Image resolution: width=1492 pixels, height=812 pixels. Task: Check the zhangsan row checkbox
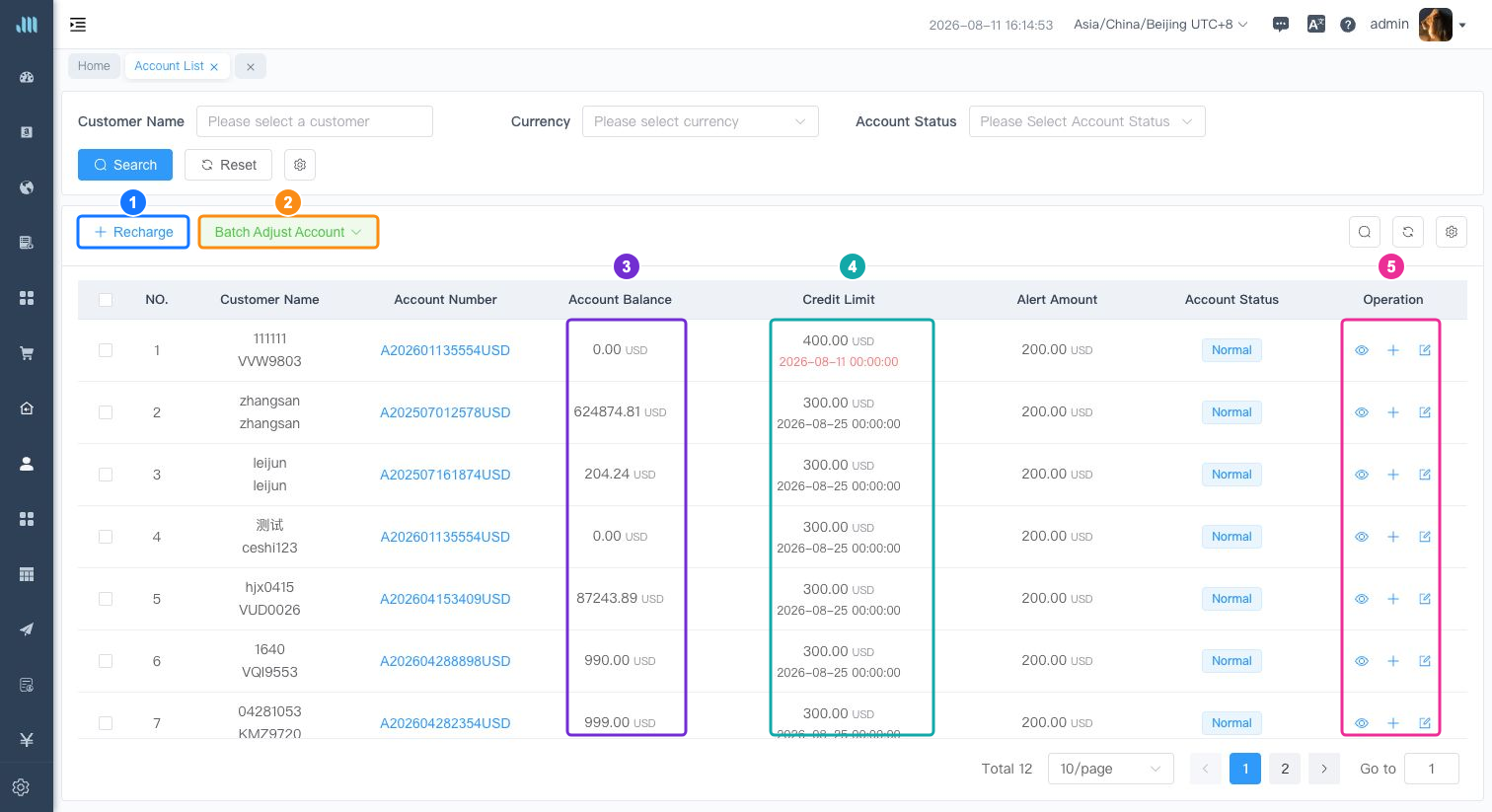click(x=106, y=412)
